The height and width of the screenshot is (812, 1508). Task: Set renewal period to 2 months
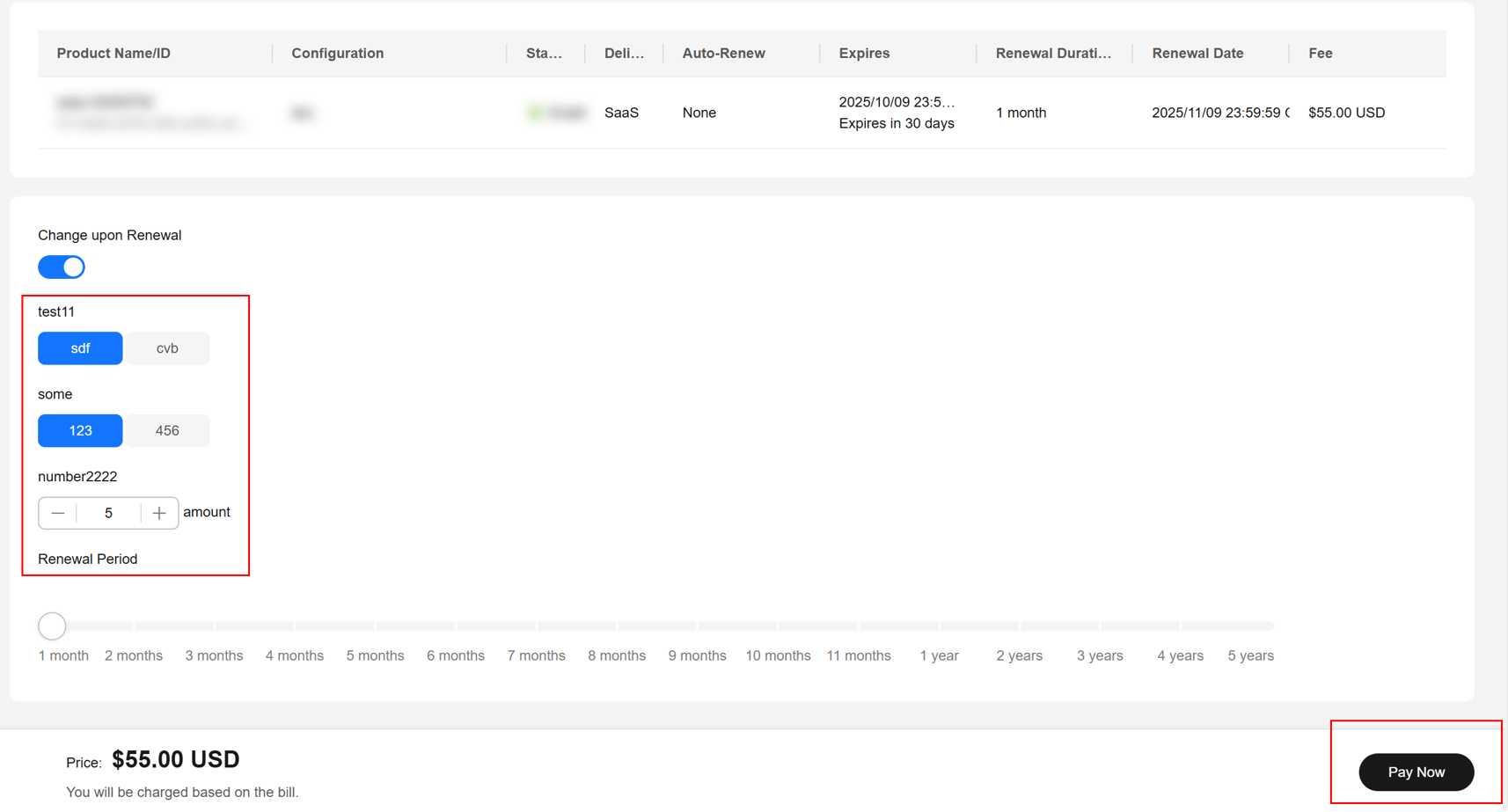[134, 655]
